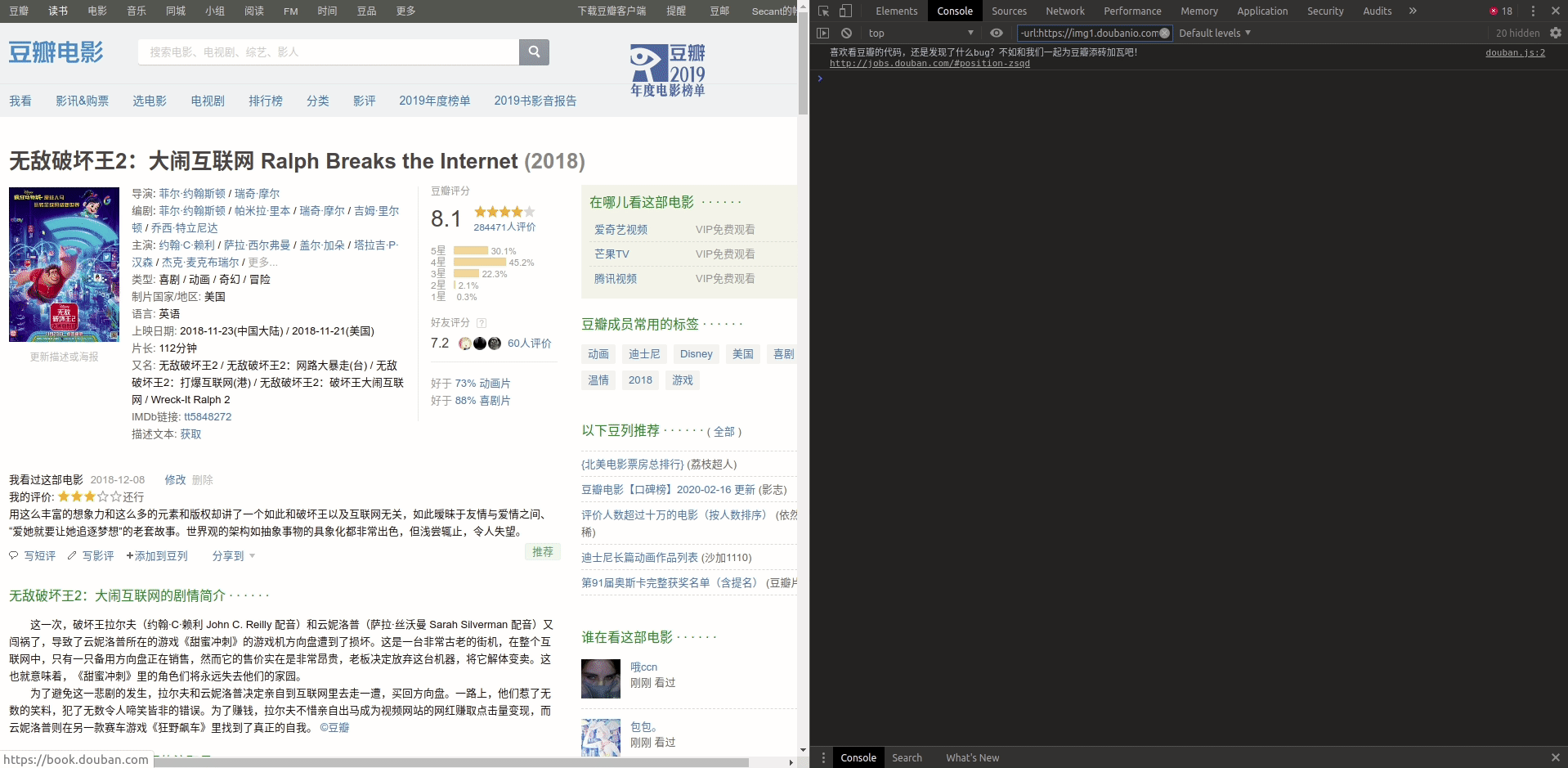The image size is (1568, 768).
Task: Close the bottom drawer
Action: (x=1556, y=757)
